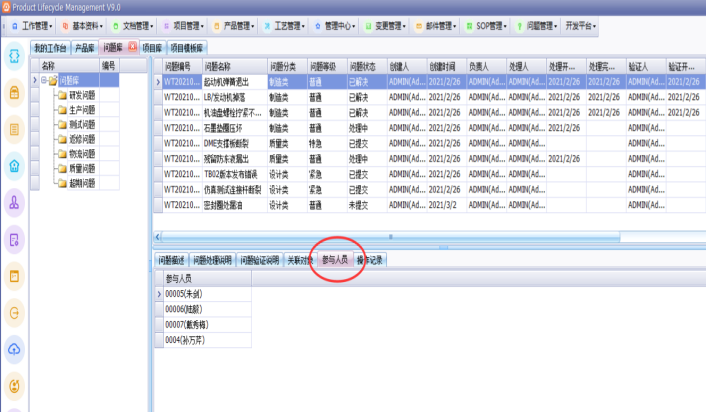Click the orange document list sidebar icon
The width and height of the screenshot is (706, 413).
click(14, 130)
